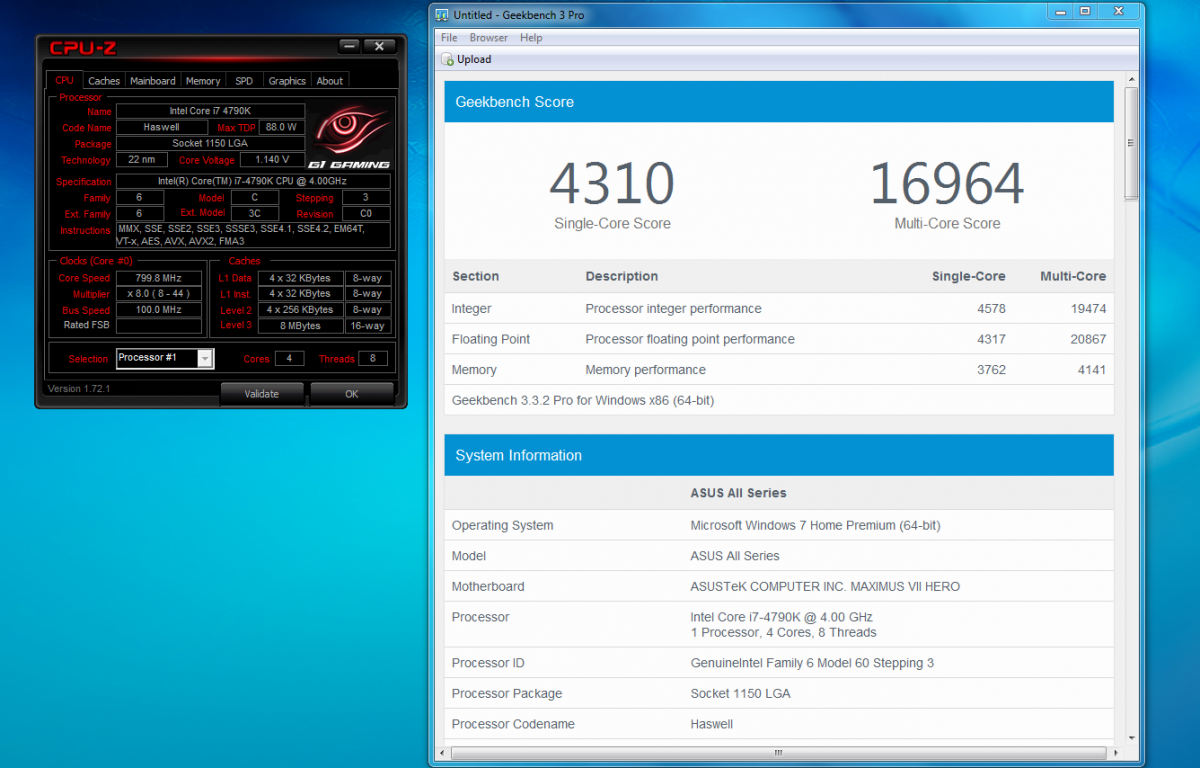1200x768 pixels.
Task: Click the Motherboard value 'ASUSTeK COMPUTER INC. MAXIMUS VII HERO'
Action: [825, 587]
